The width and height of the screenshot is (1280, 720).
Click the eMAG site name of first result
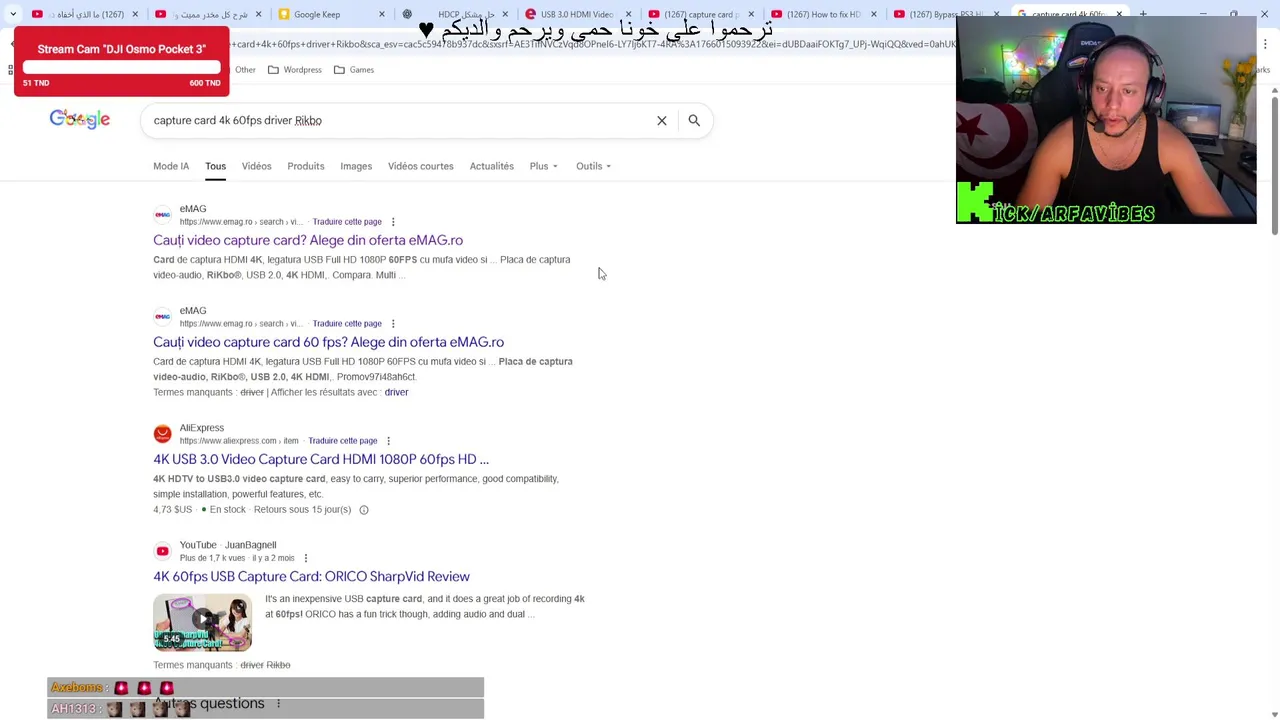[x=193, y=209]
